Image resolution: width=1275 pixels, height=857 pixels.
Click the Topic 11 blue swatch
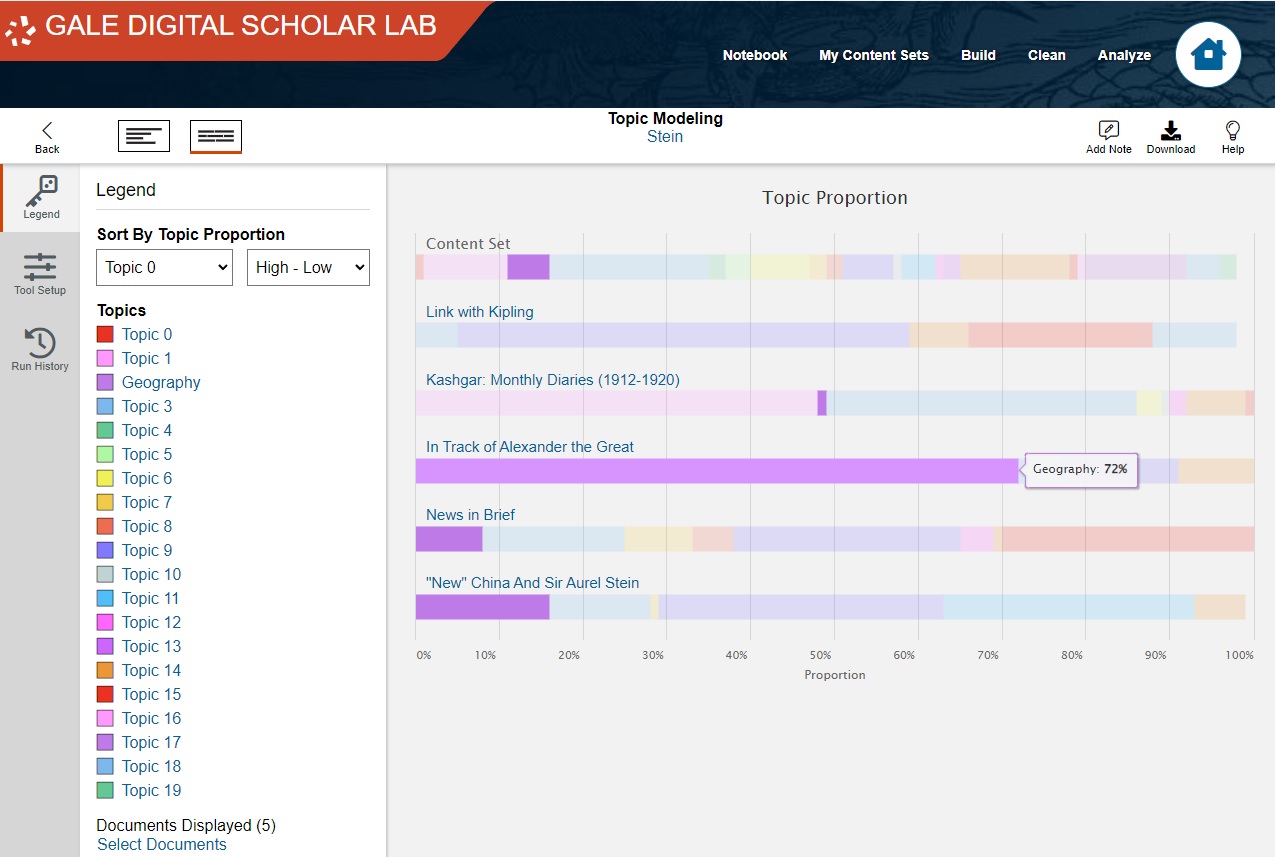[105, 598]
